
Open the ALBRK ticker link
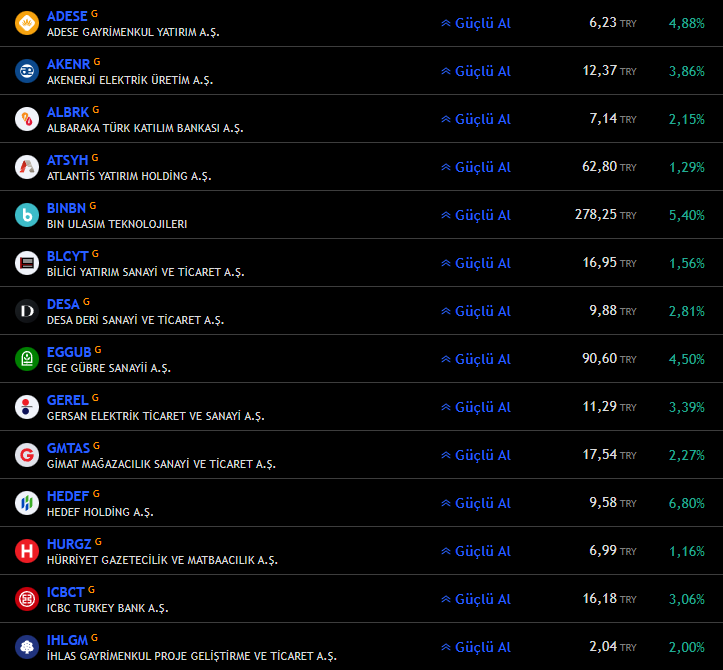click(68, 112)
